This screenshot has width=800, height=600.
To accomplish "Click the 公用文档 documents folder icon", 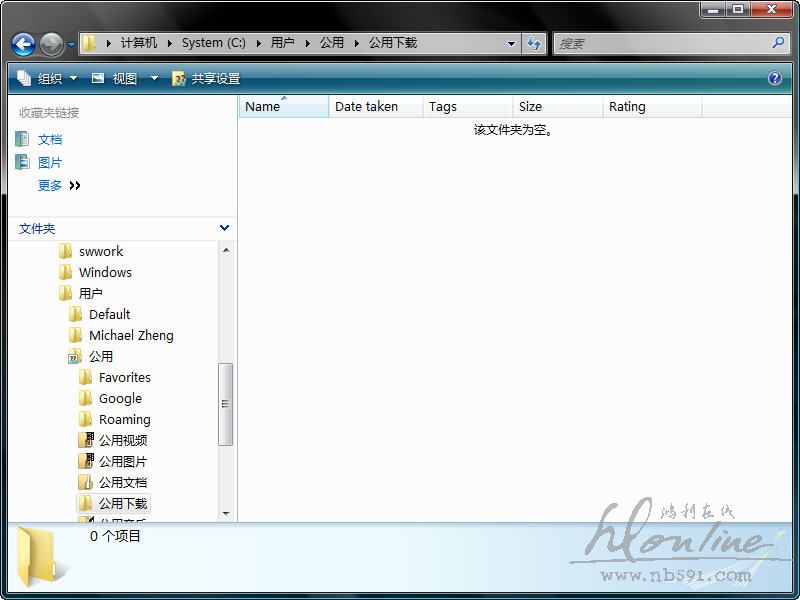I will [86, 482].
